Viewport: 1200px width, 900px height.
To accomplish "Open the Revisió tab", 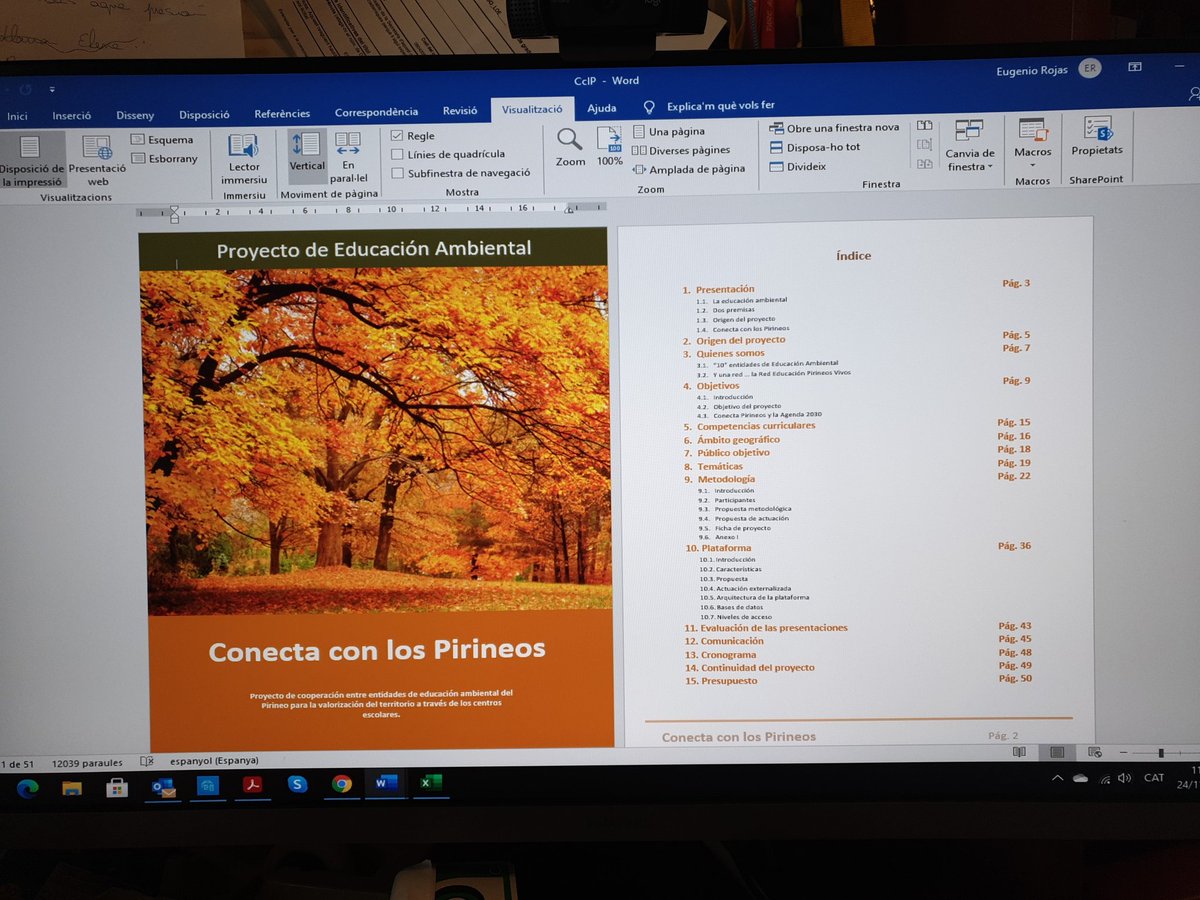I will coord(460,111).
